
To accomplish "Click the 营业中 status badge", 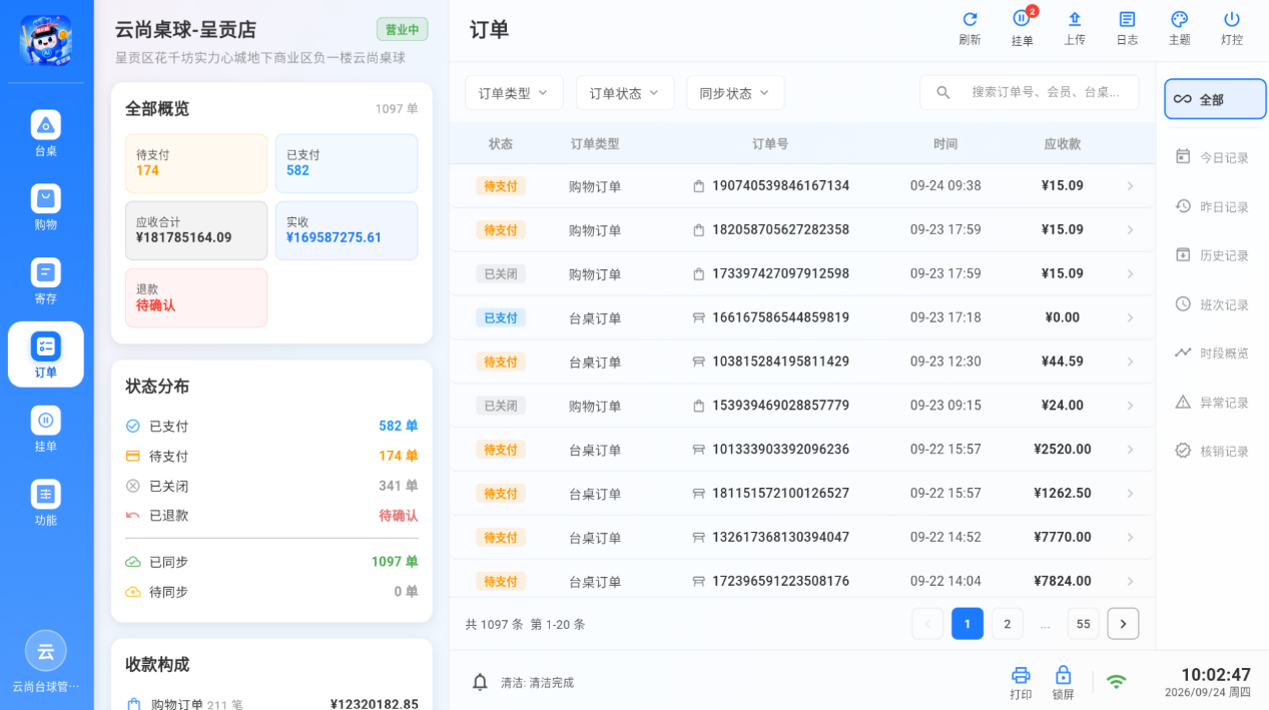I will pyautogui.click(x=402, y=29).
